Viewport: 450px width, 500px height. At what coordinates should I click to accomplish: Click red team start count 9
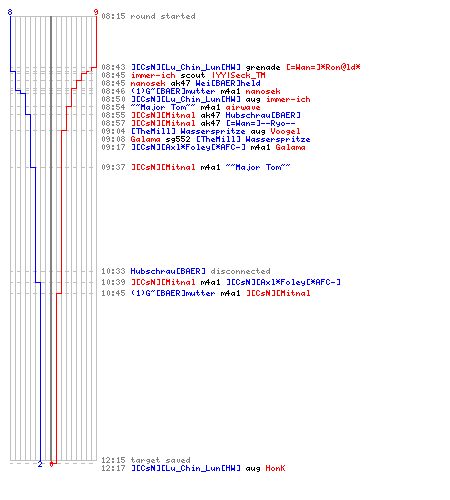[96, 12]
